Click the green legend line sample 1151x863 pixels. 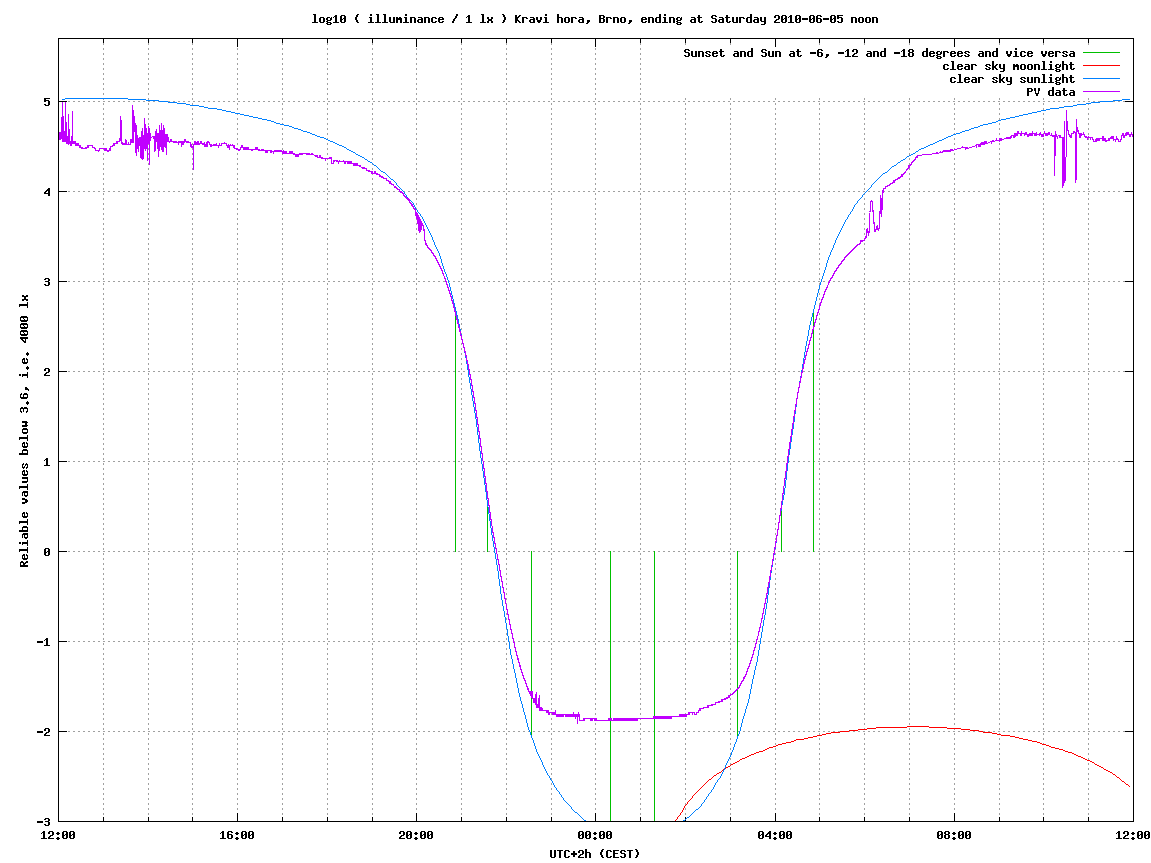click(1102, 53)
